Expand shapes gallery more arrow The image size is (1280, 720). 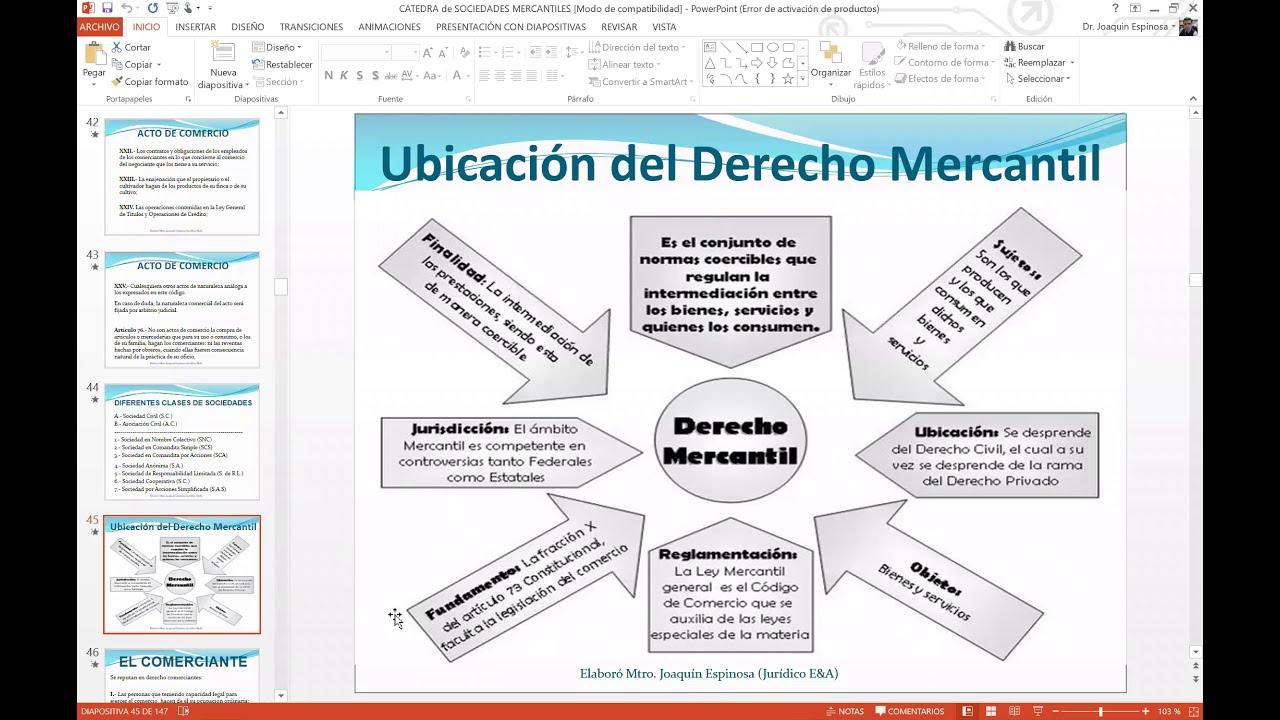pyautogui.click(x=803, y=79)
